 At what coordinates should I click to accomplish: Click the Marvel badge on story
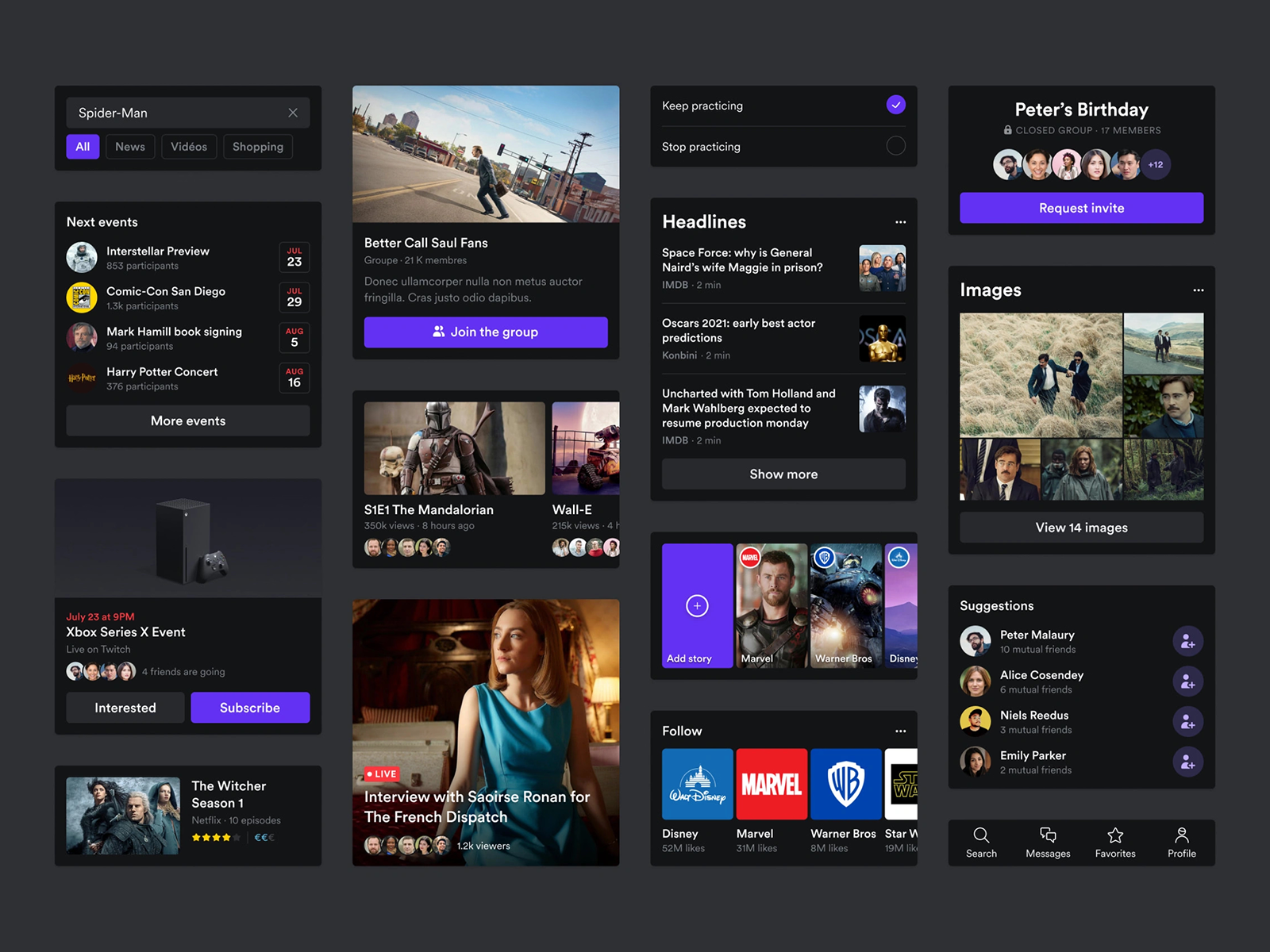tap(750, 558)
